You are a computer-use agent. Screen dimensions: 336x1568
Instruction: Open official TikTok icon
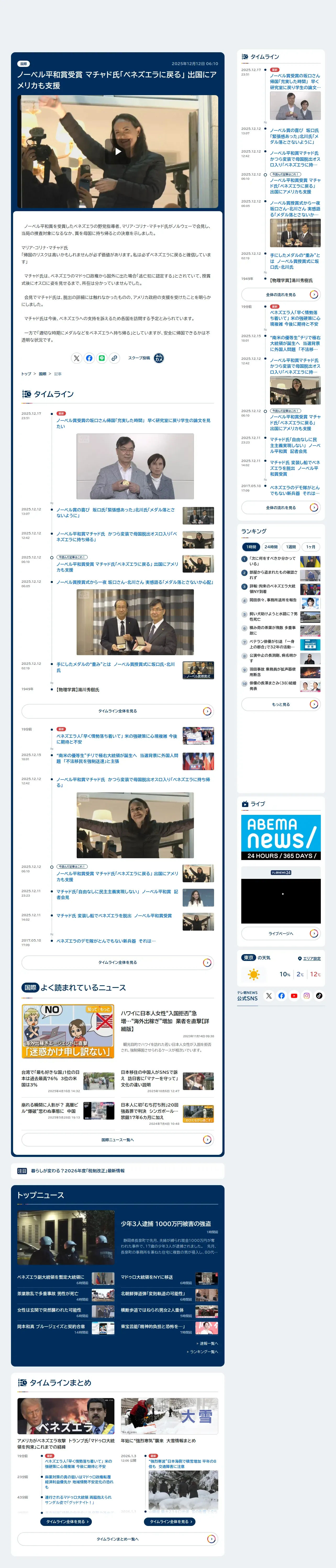pos(319,996)
